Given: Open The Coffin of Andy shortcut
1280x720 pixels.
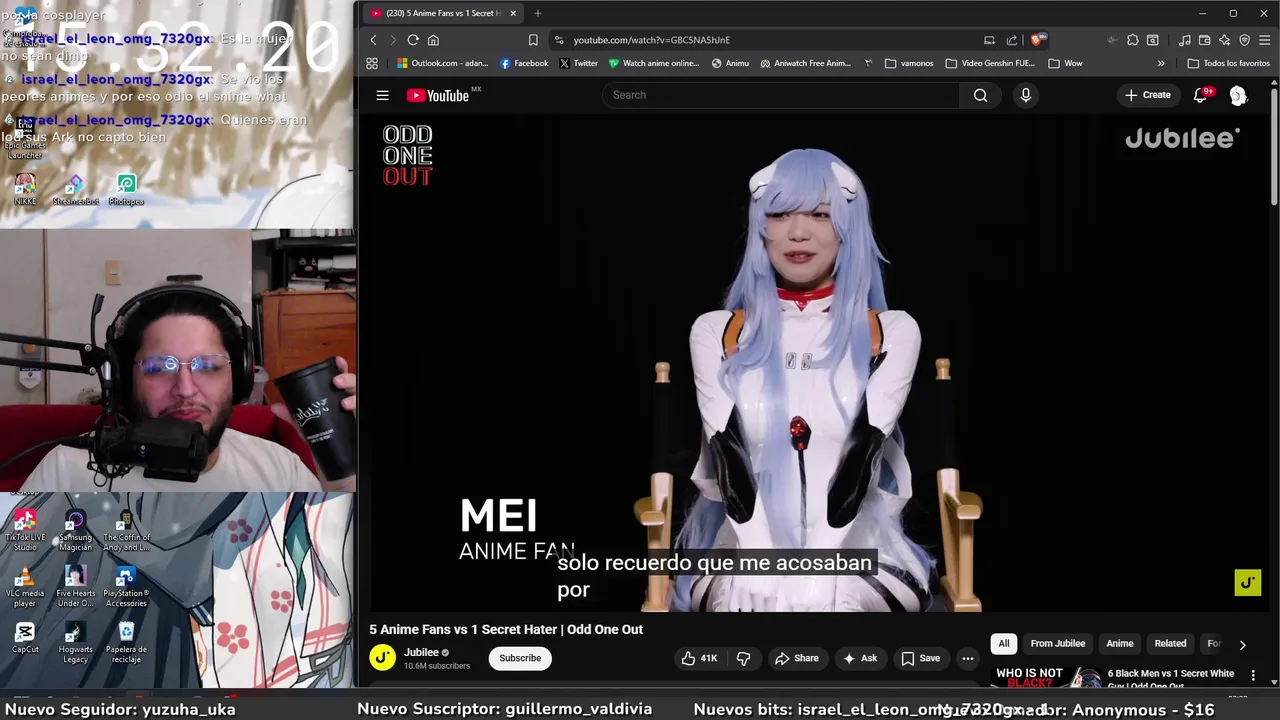Looking at the screenshot, I should point(126,530).
